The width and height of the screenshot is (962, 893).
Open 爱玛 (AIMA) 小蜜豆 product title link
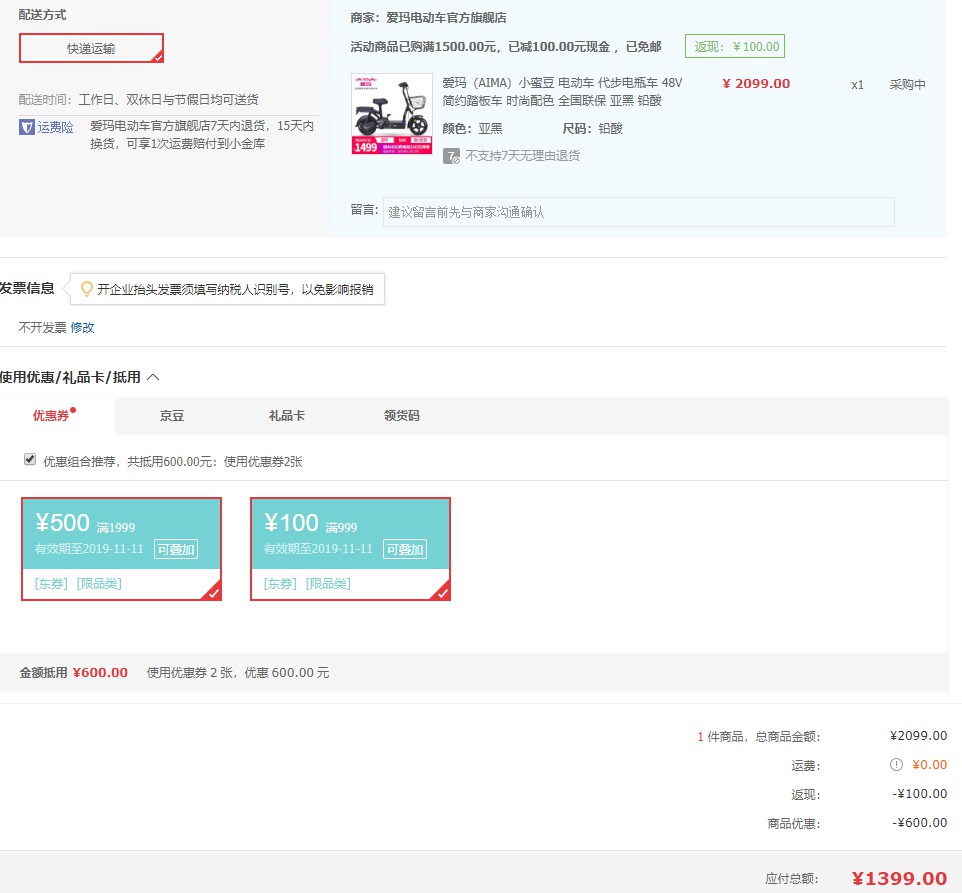tap(562, 91)
